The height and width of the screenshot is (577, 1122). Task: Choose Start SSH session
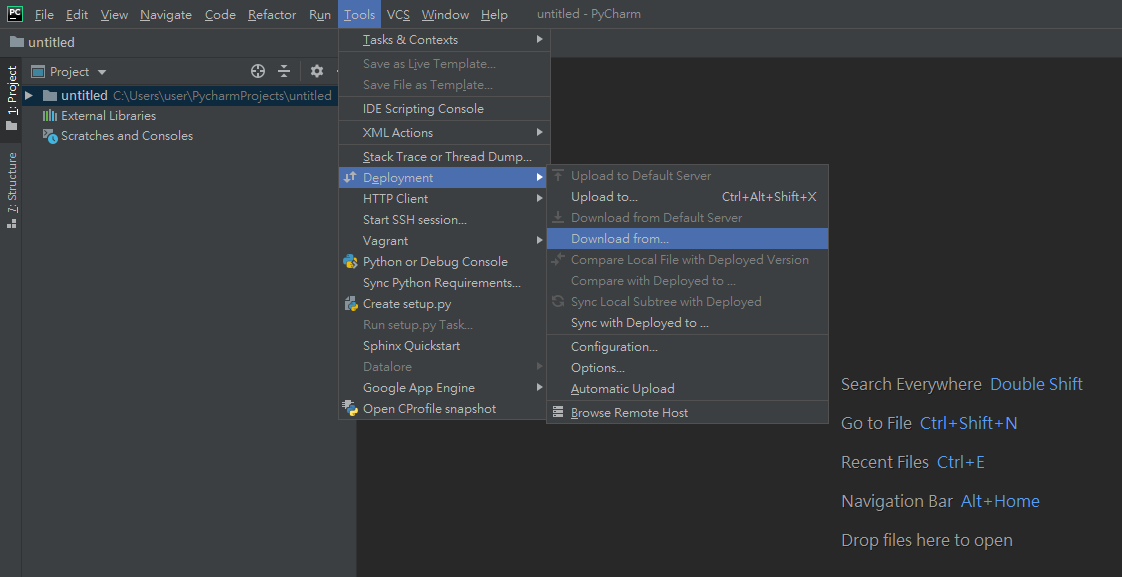pos(444,220)
